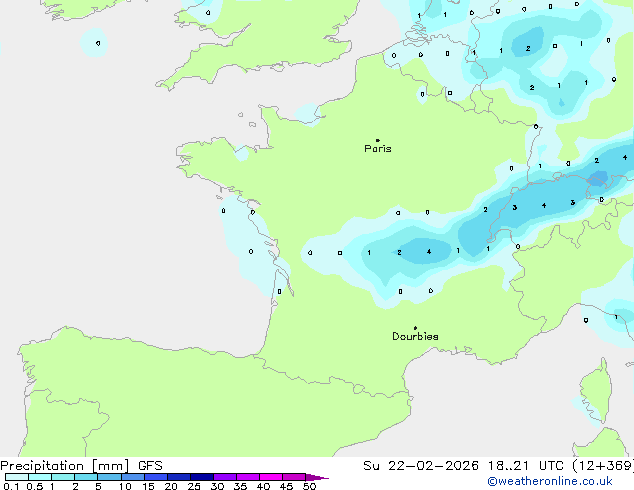Pick the 20–25 mm legend color
Viewport: 634px width, 490px height.
[179, 477]
